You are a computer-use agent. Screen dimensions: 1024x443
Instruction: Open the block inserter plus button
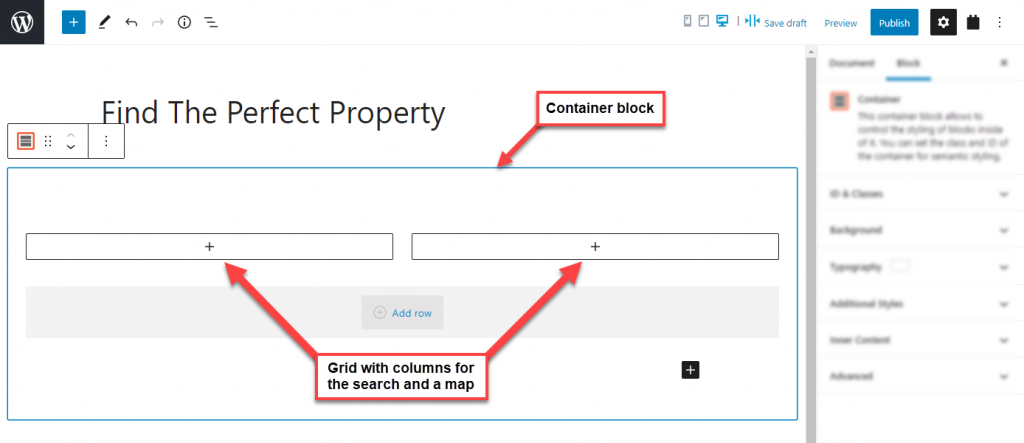74,22
